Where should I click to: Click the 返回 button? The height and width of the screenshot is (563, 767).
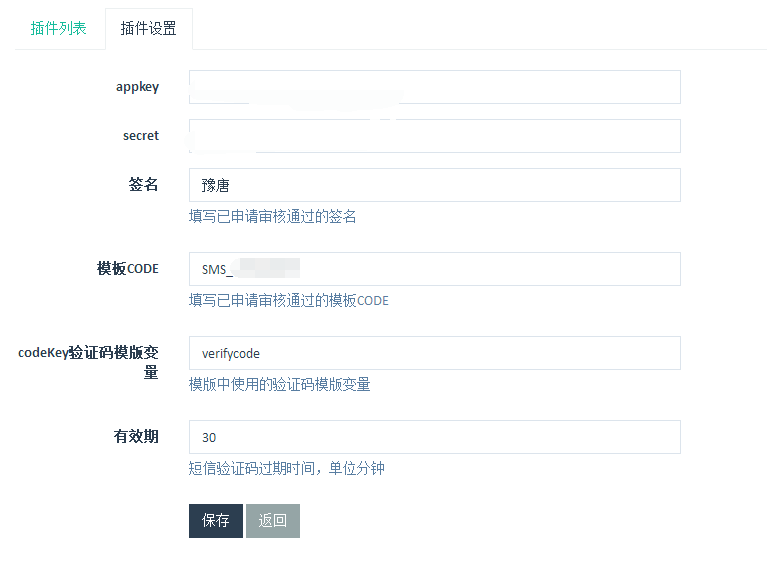click(272, 520)
